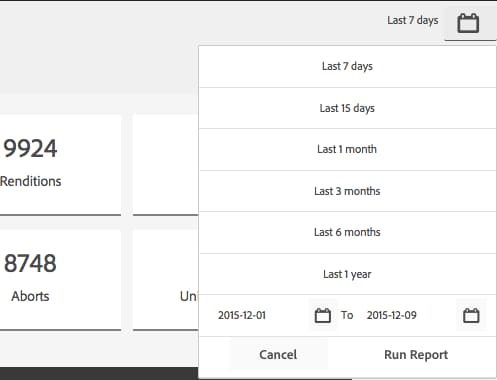The image size is (497, 380).
Task: Select the Last 7 days option in list
Action: click(x=347, y=66)
